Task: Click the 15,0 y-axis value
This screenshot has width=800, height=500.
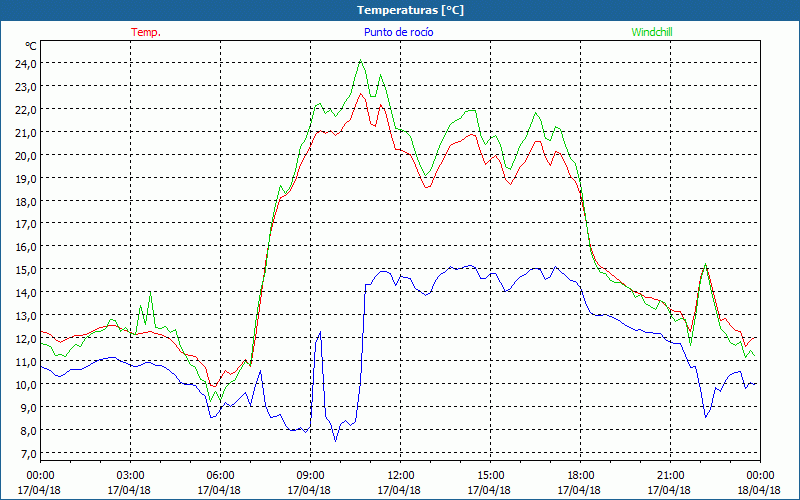Action: coord(26,270)
